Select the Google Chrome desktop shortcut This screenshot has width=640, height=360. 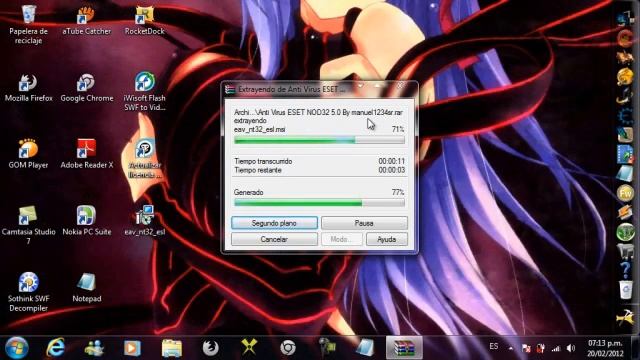click(x=87, y=88)
